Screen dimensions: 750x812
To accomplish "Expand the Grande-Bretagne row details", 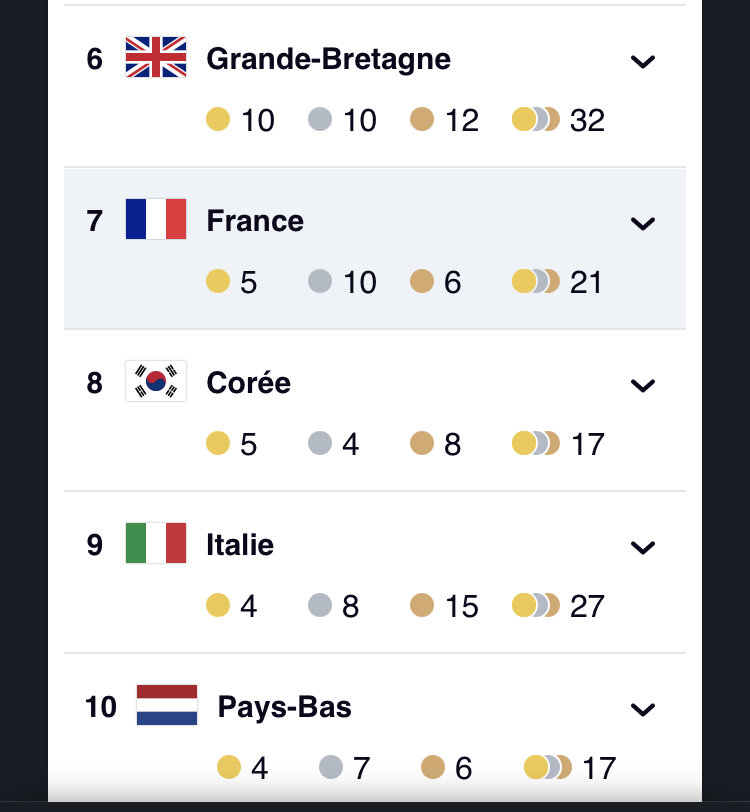I will [x=643, y=62].
